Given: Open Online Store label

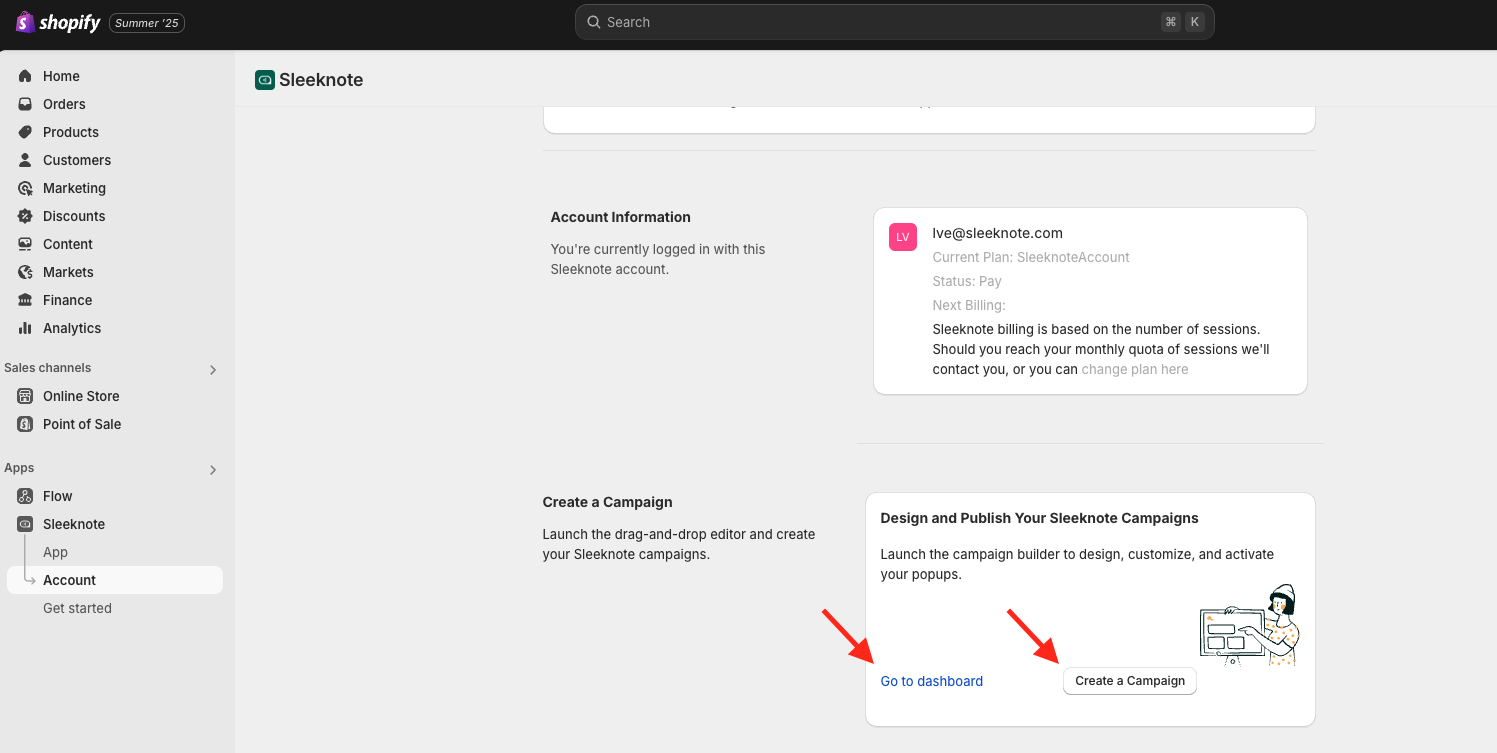Looking at the screenshot, I should point(81,396).
